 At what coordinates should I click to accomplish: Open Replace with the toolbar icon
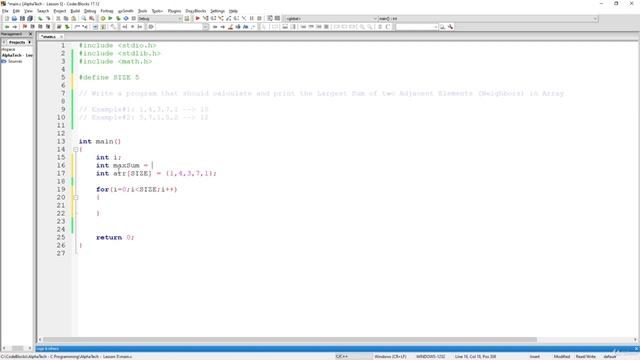click(91, 18)
